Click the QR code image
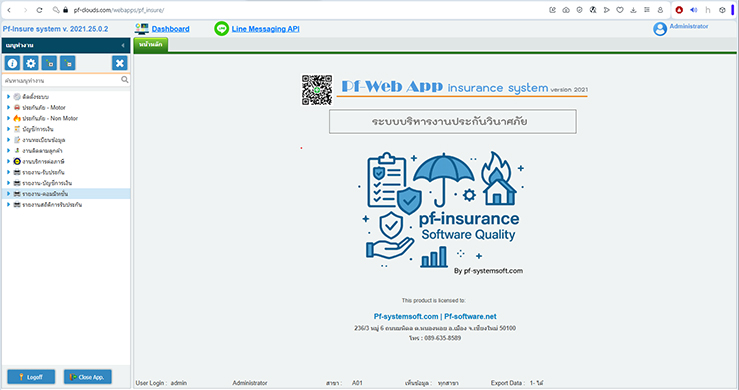 point(317,90)
